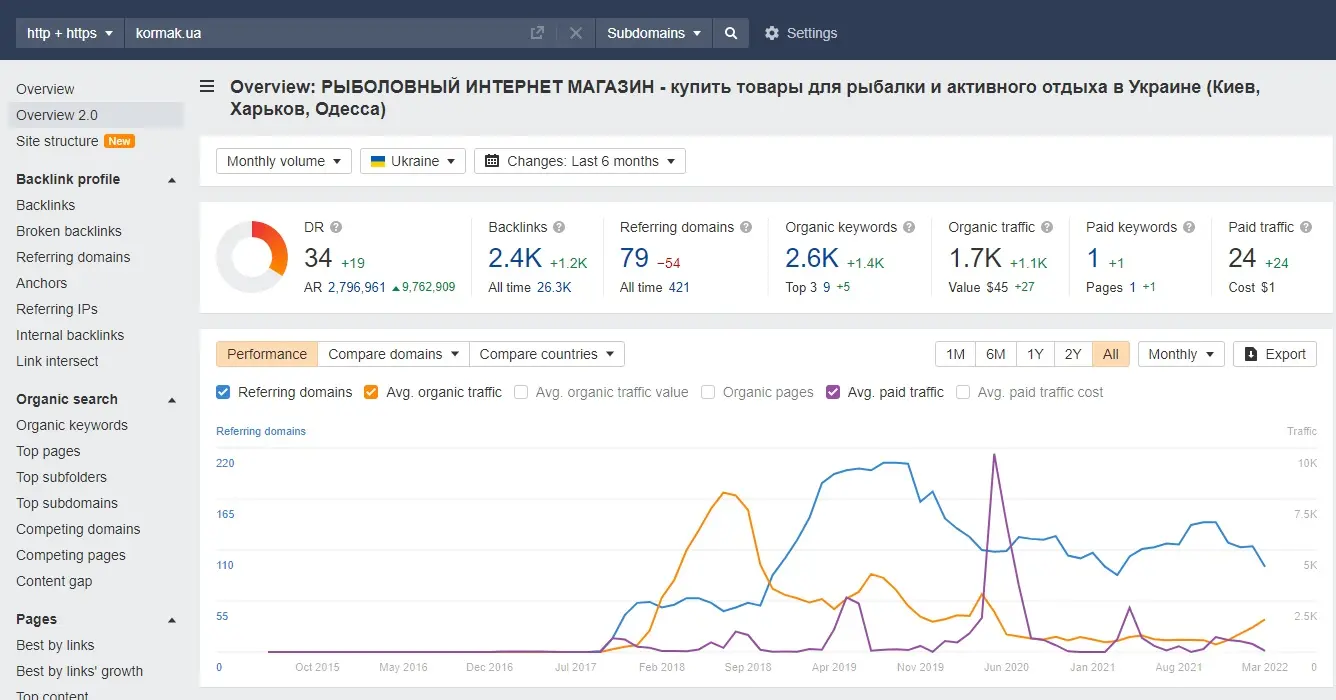The width and height of the screenshot is (1336, 700).
Task: Uncheck the Referring domains checkbox
Action: (224, 392)
